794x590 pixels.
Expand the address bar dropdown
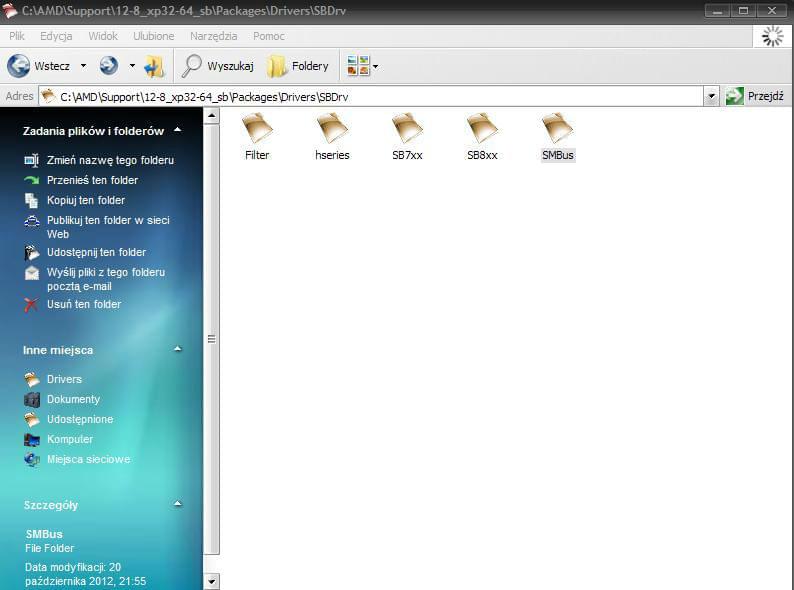711,96
